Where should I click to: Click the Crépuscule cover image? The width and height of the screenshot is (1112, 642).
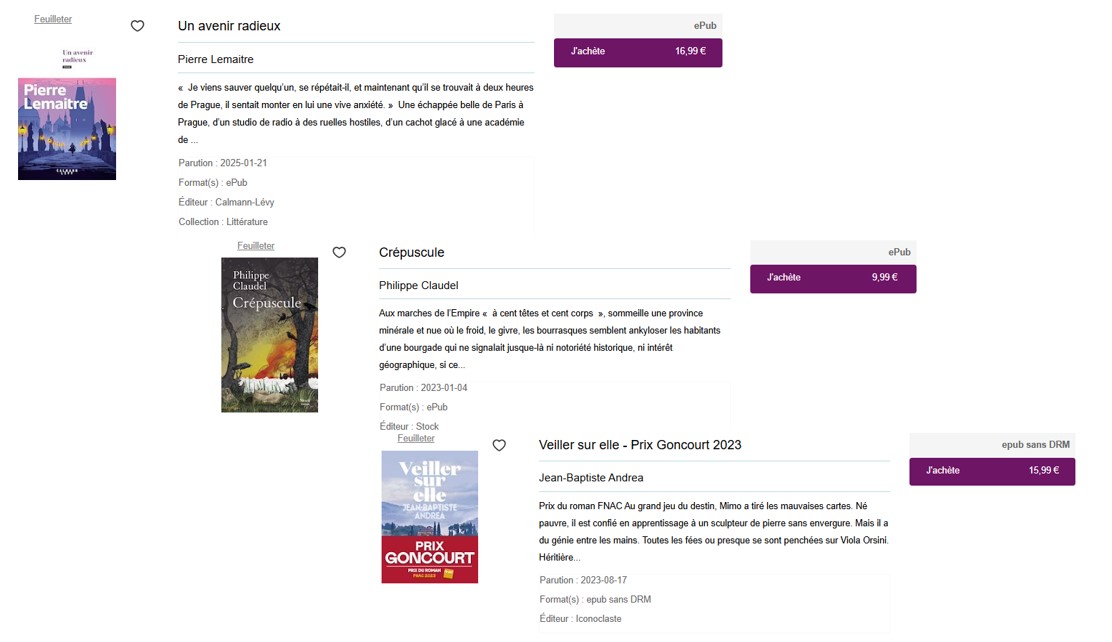tap(269, 335)
